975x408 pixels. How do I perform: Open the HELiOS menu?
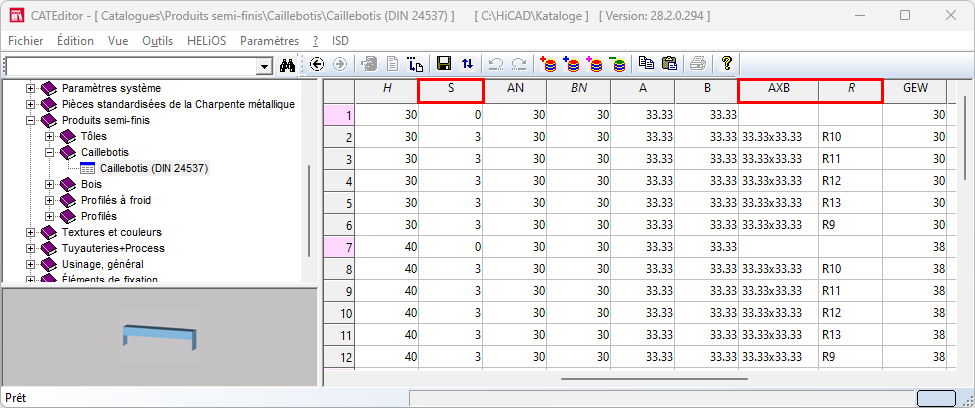click(x=206, y=41)
